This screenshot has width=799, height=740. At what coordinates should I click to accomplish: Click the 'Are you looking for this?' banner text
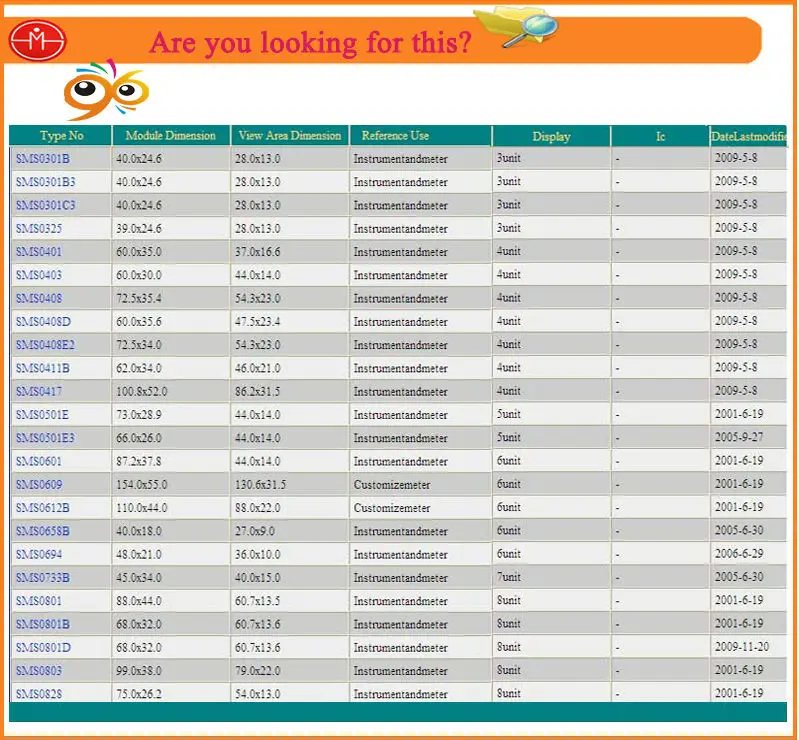tap(310, 43)
